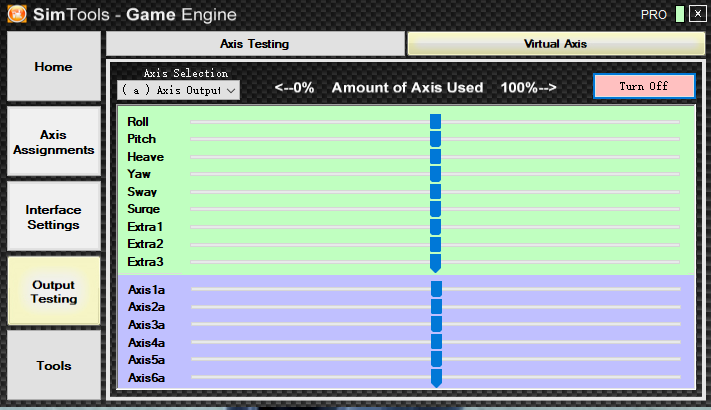
Task: Click the Extra1 slider handle
Action: point(435,226)
